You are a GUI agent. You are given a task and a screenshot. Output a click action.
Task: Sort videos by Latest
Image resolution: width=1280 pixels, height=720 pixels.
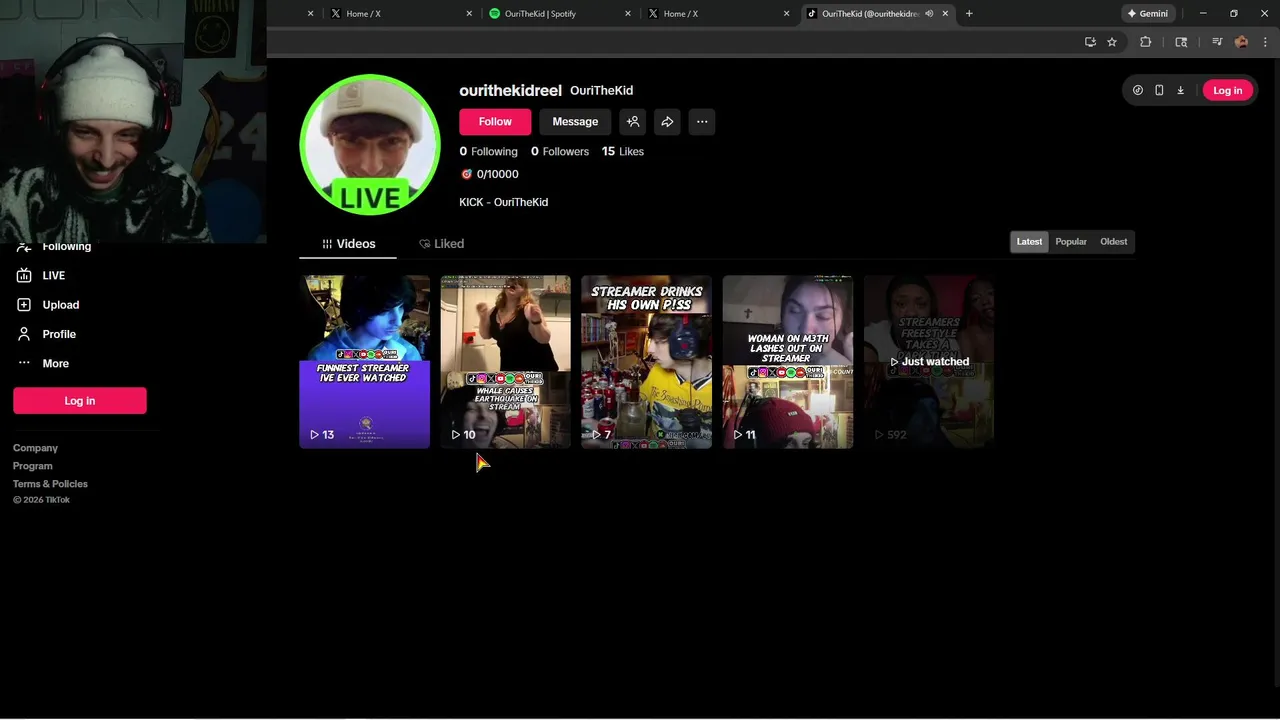[1029, 242]
